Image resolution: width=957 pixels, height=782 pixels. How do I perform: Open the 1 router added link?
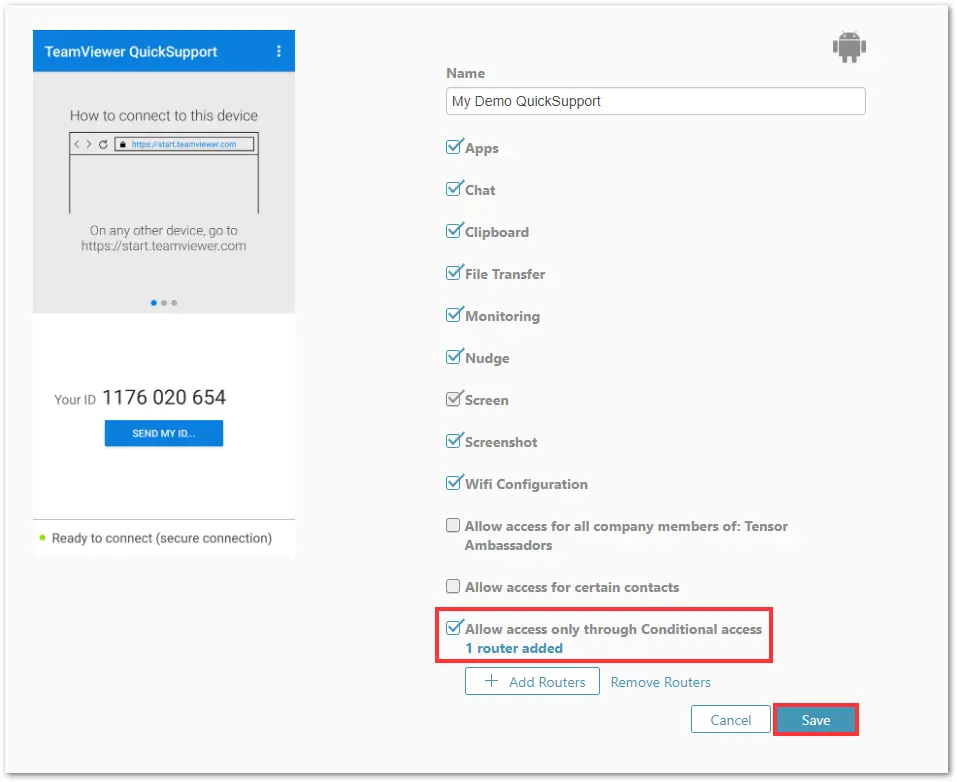coord(514,648)
